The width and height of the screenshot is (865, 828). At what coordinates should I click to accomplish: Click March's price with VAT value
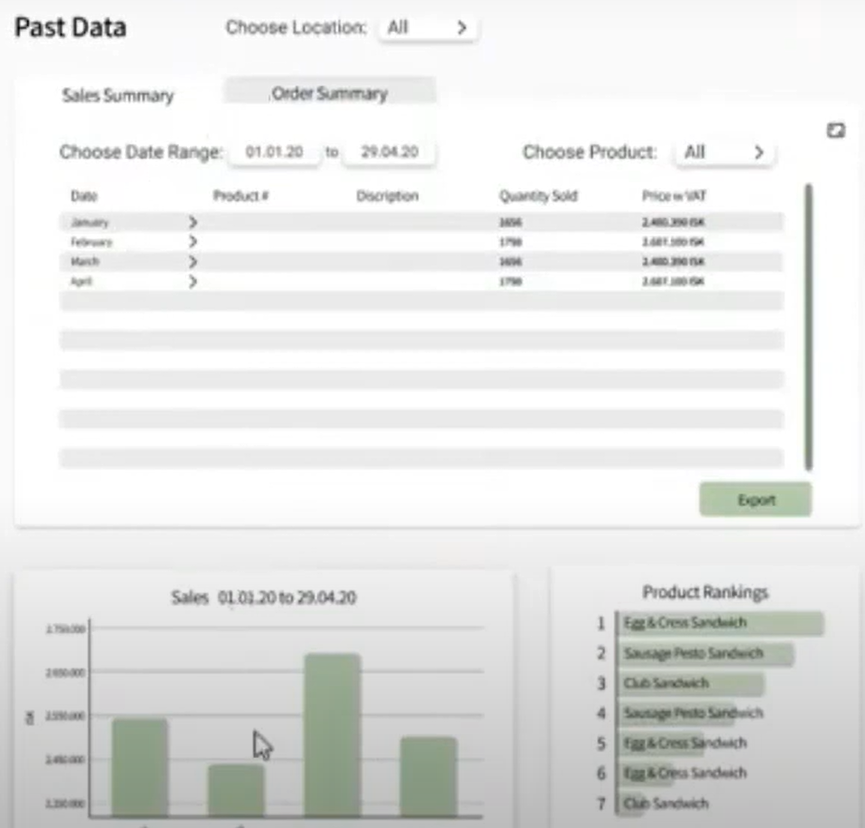[x=673, y=261]
